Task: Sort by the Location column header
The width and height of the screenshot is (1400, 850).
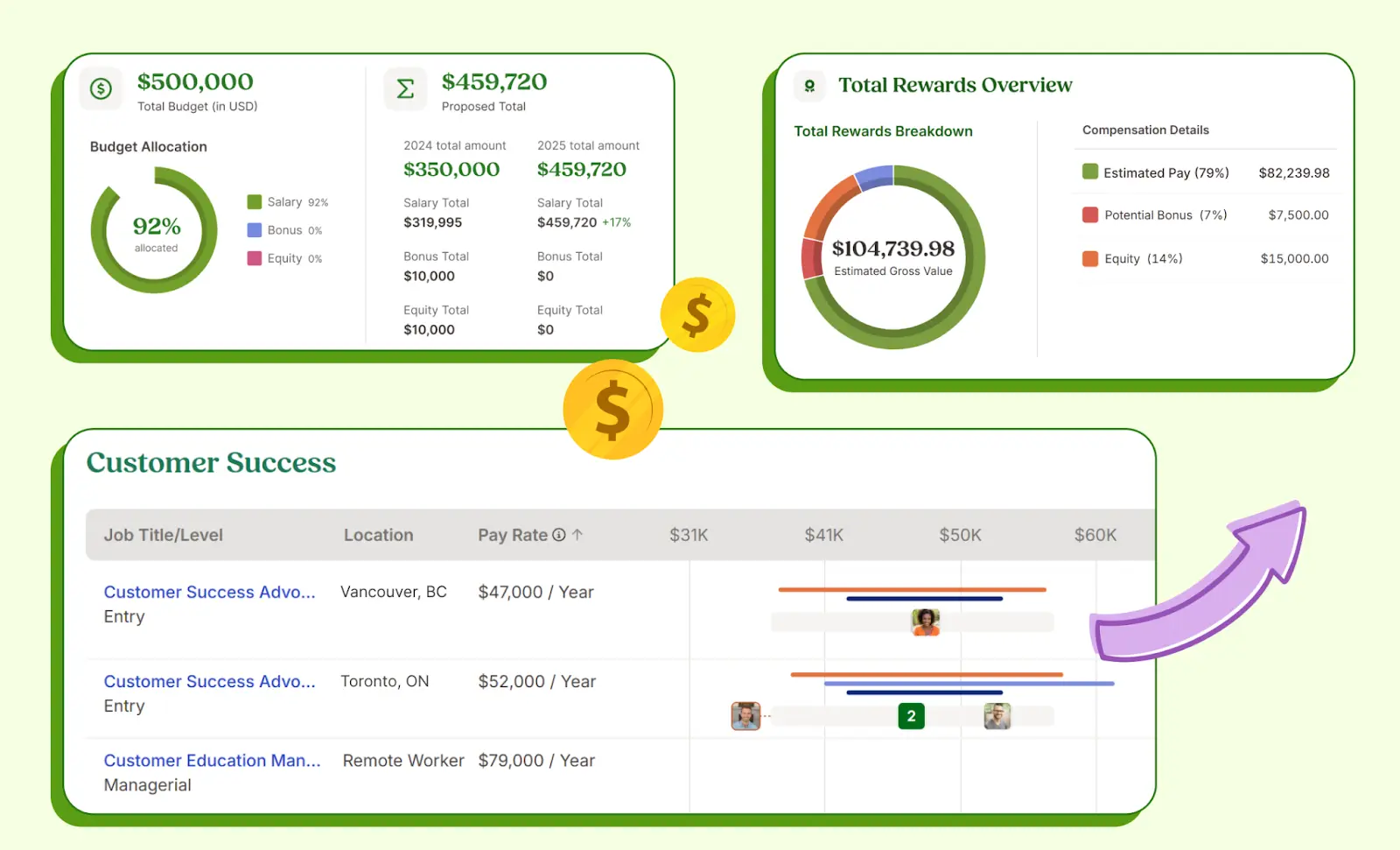Action: pyautogui.click(x=378, y=535)
